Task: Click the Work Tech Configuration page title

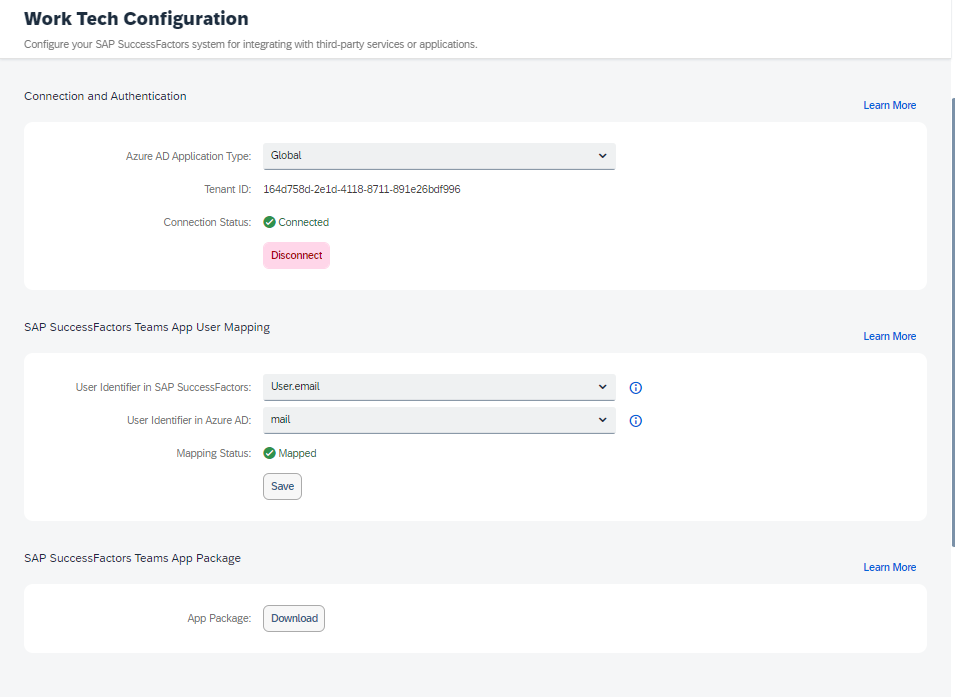Action: [136, 19]
